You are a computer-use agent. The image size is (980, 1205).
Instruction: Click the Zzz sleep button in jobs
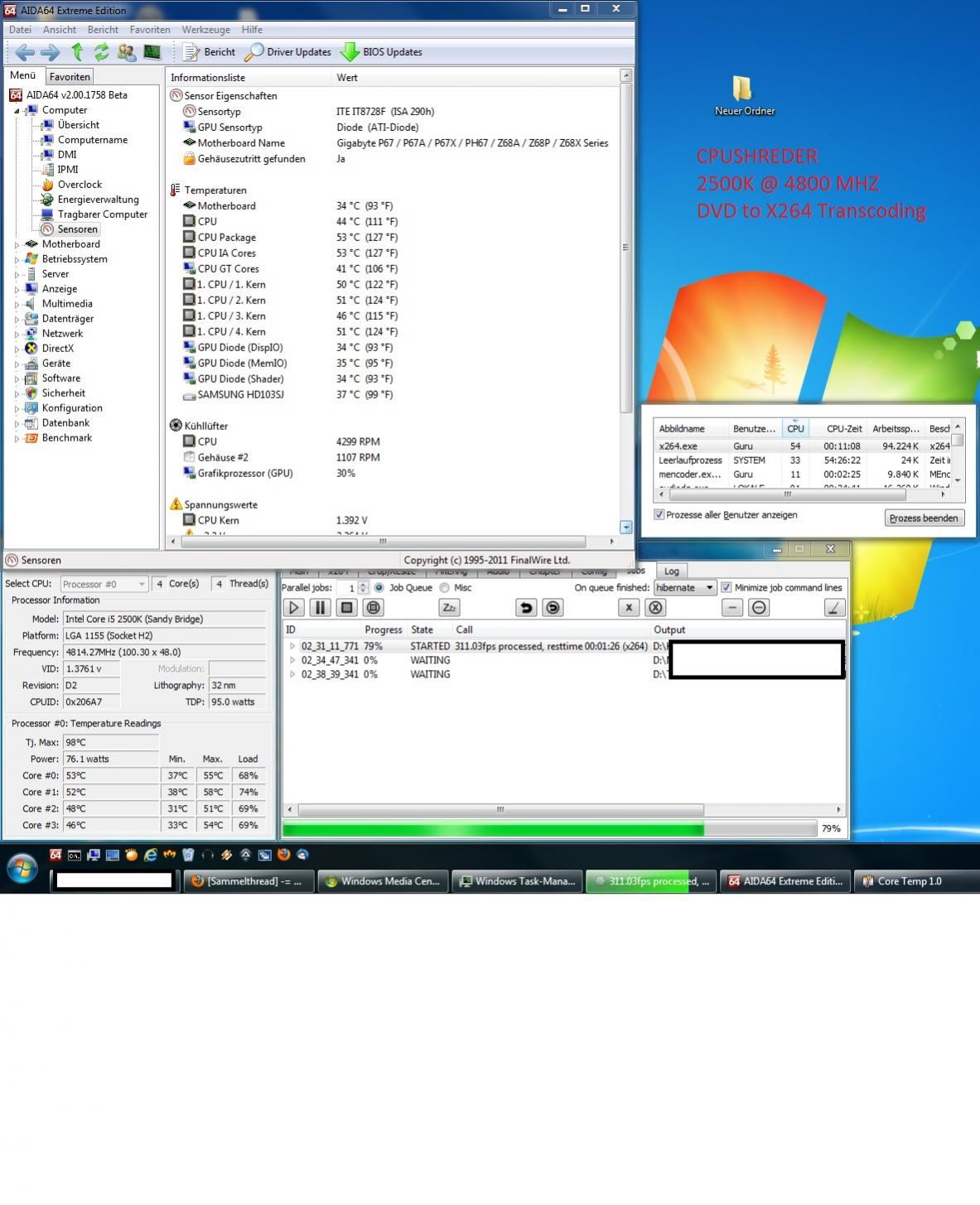tap(449, 608)
